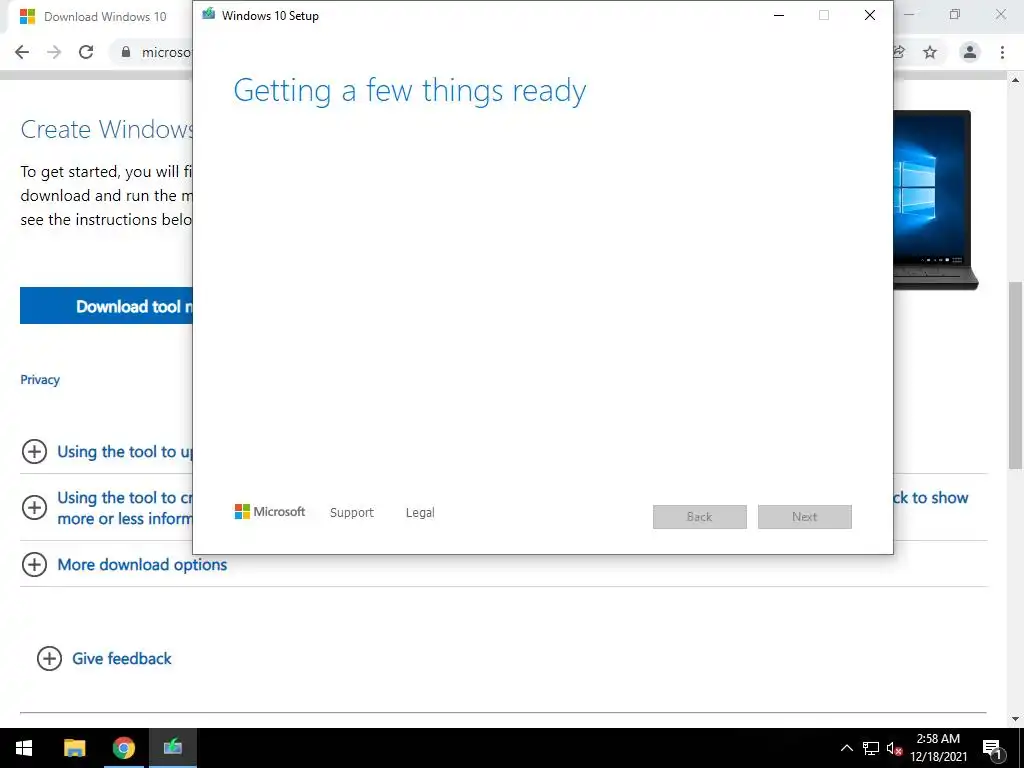Open the notification center icon
Viewport: 1024px width, 768px height.
tap(992, 748)
